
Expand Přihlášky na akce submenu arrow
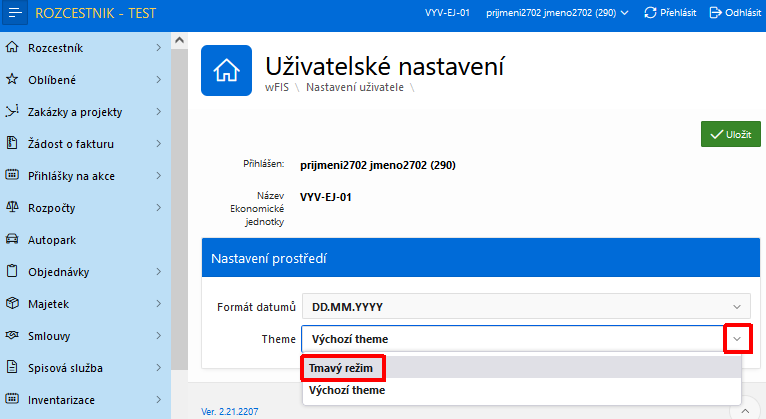coord(159,175)
